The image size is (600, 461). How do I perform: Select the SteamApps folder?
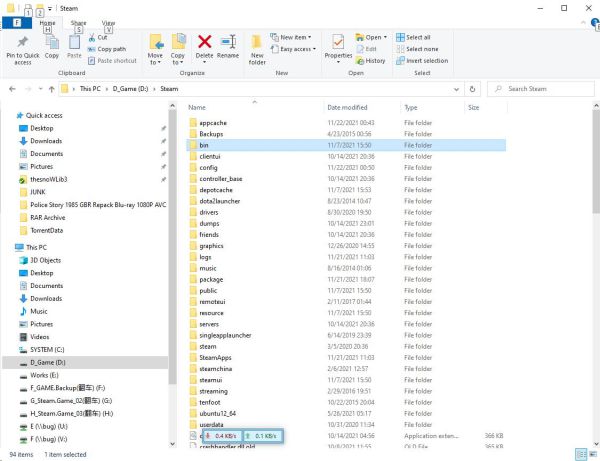pos(215,357)
